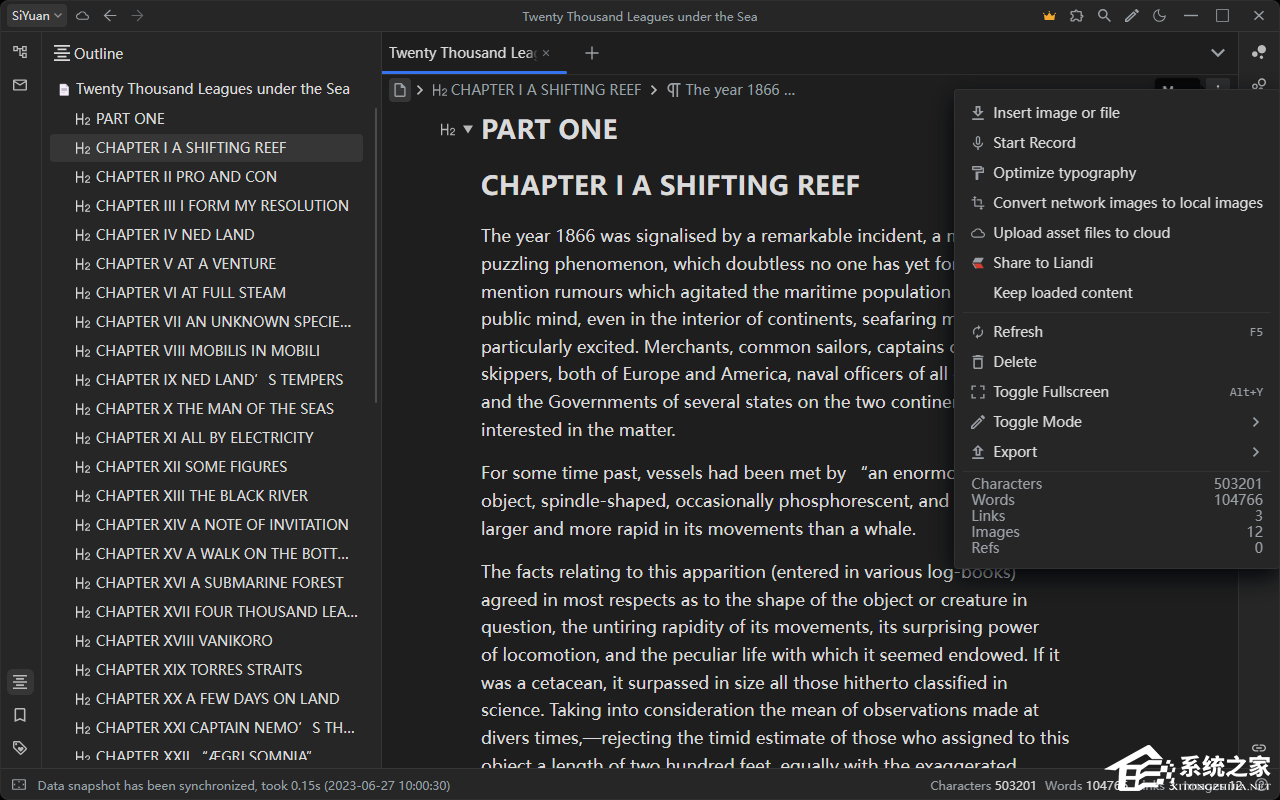Click Characters 503201 in status bar
1280x800 pixels.
click(983, 786)
